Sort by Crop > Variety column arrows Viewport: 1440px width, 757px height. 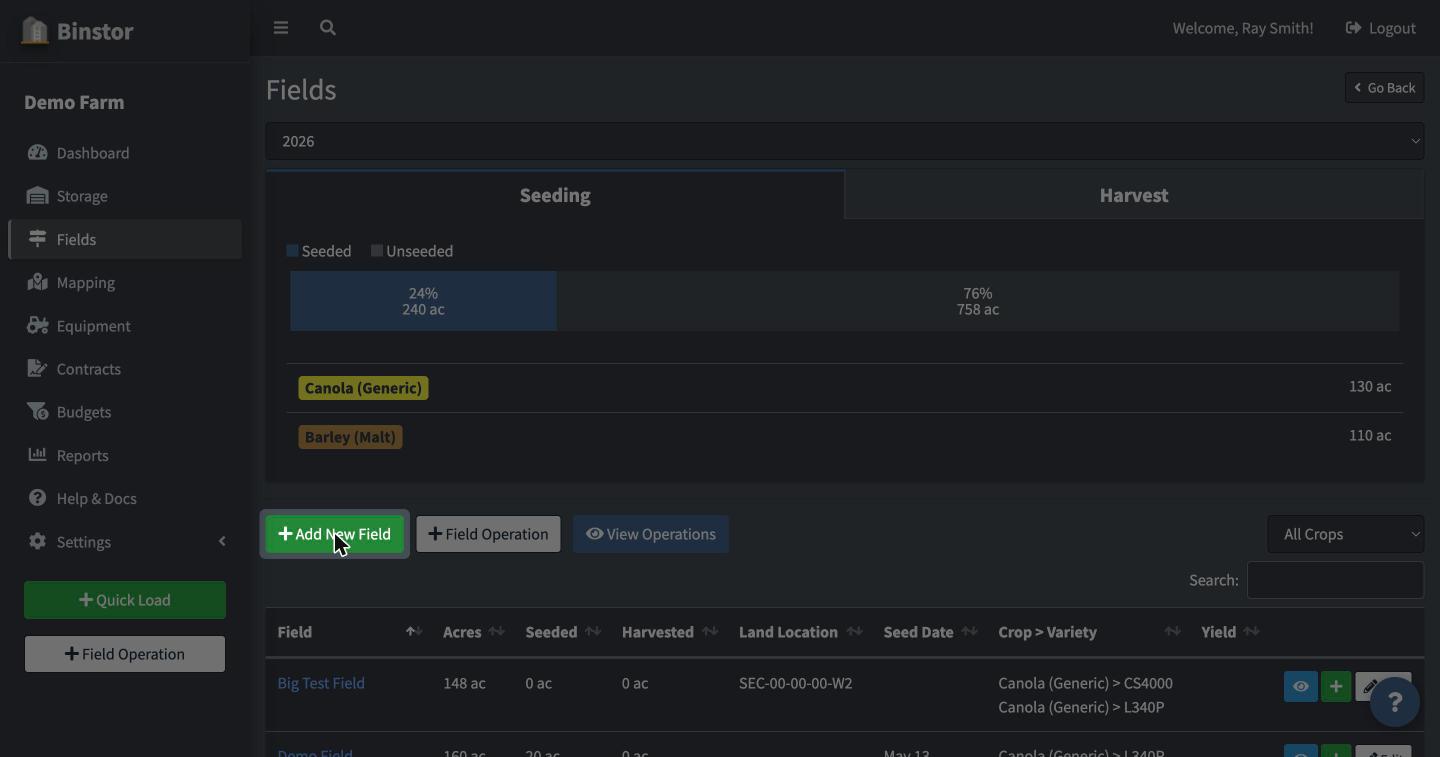tap(1172, 632)
